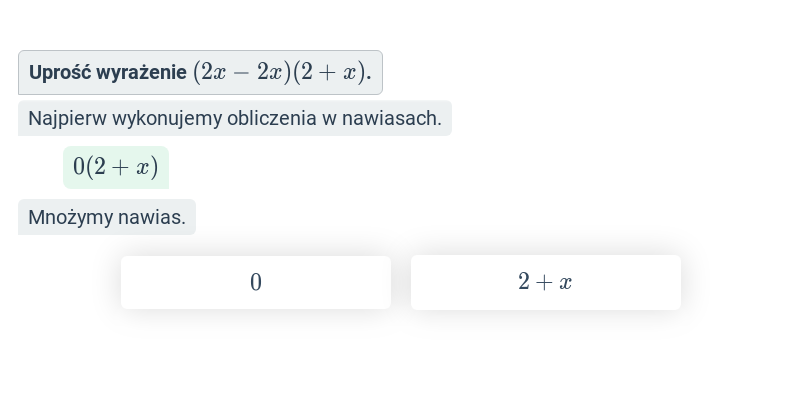Click the word 'wykonujemy' in the first hint
The width and height of the screenshot is (800, 400).
167,119
